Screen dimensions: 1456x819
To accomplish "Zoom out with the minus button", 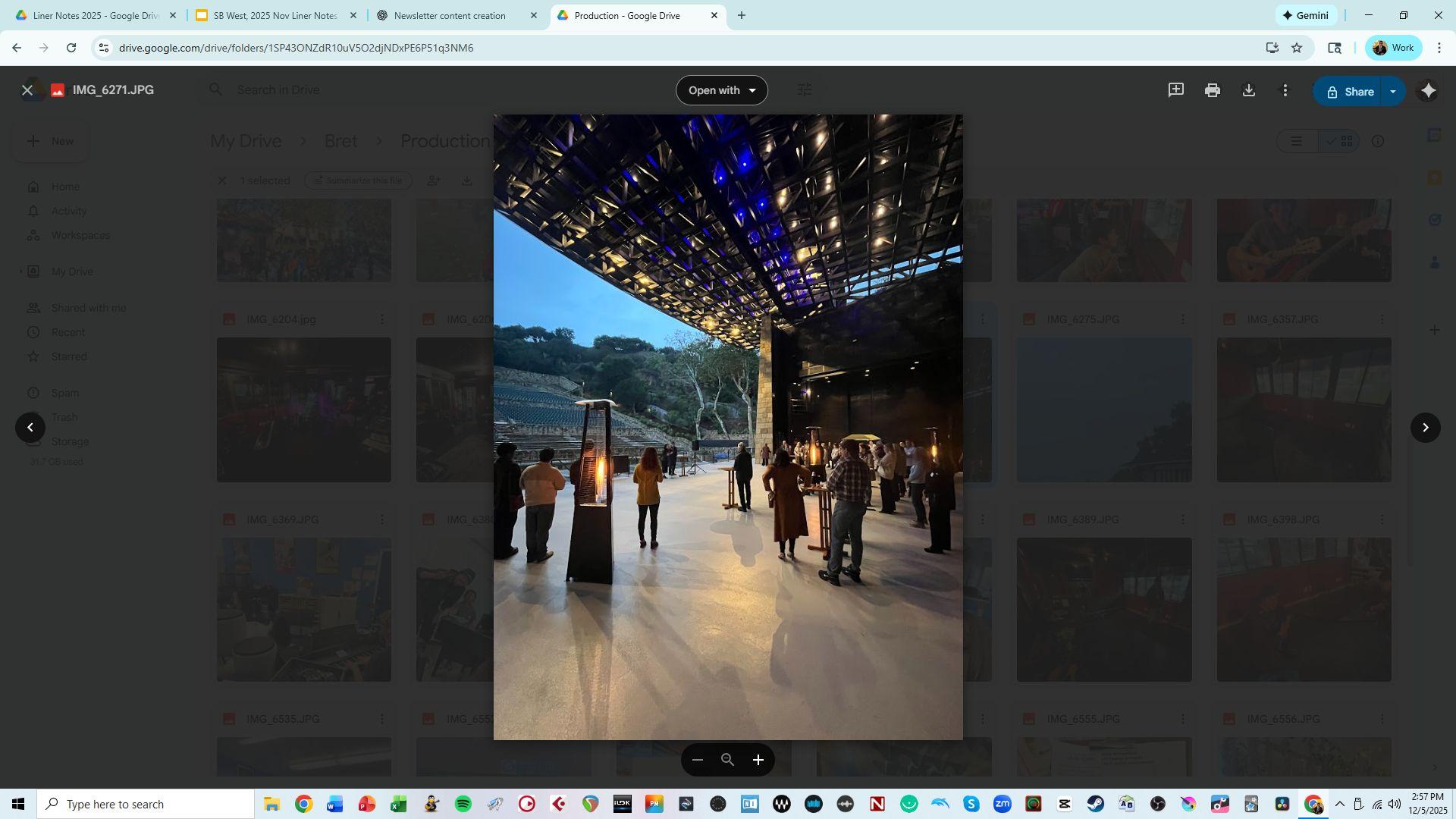I will 698,760.
